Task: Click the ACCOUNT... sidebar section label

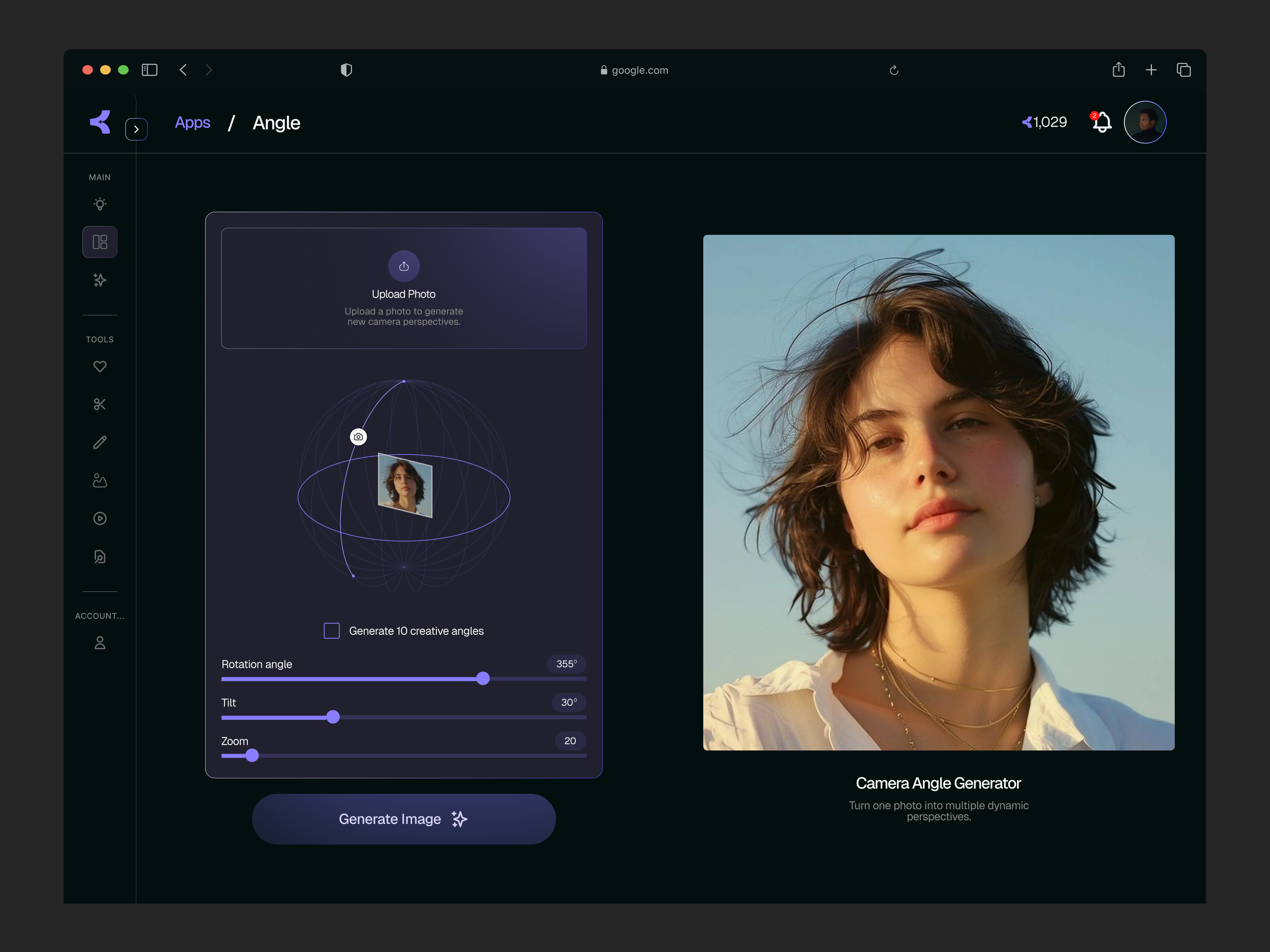Action: 100,616
